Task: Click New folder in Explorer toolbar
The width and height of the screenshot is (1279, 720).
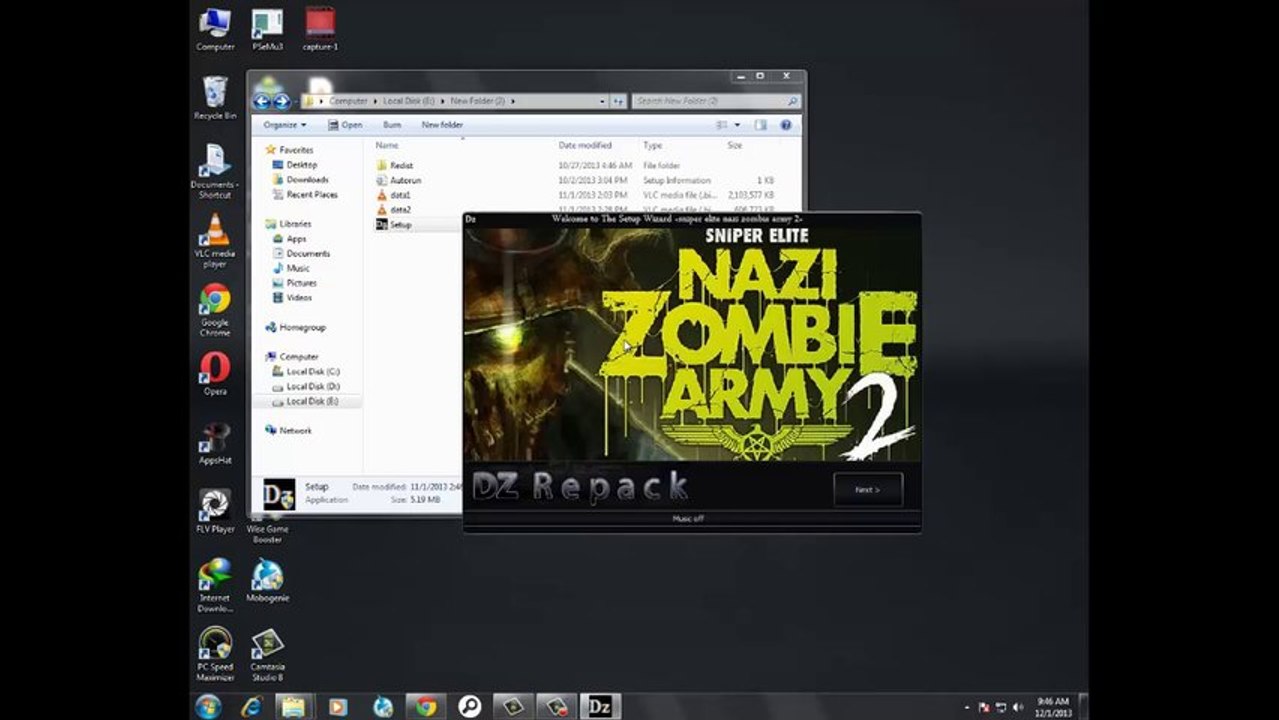Action: pyautogui.click(x=442, y=125)
